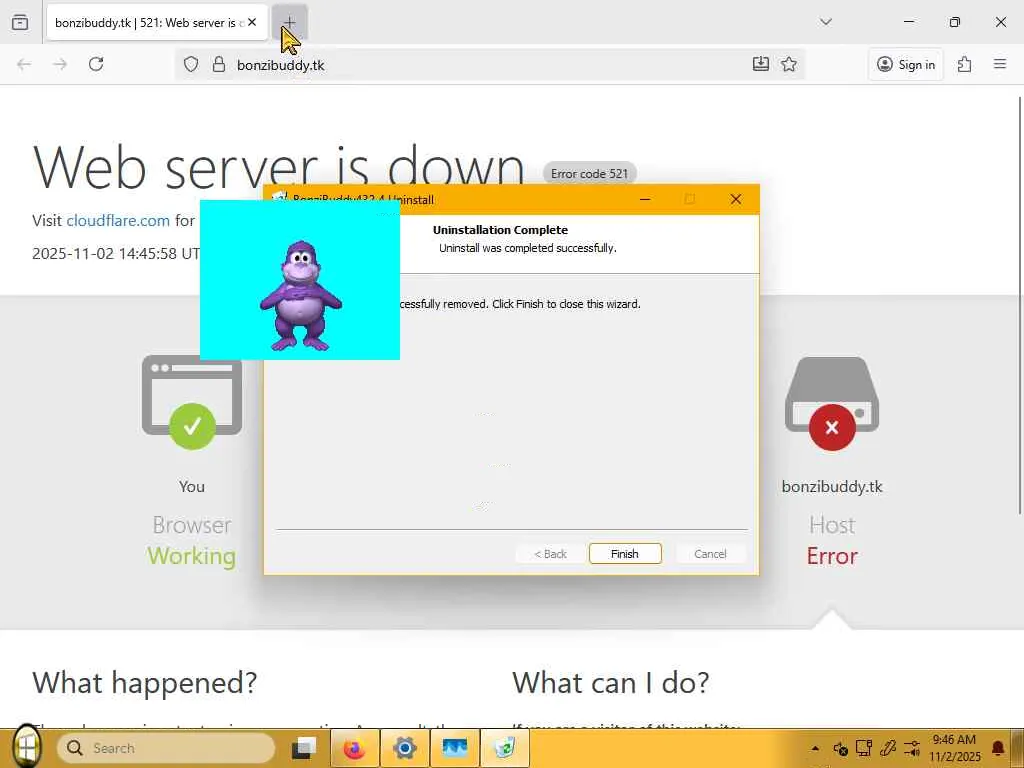Click Cancel in the uninstall wizard
The image size is (1024, 768).
pyautogui.click(x=710, y=554)
